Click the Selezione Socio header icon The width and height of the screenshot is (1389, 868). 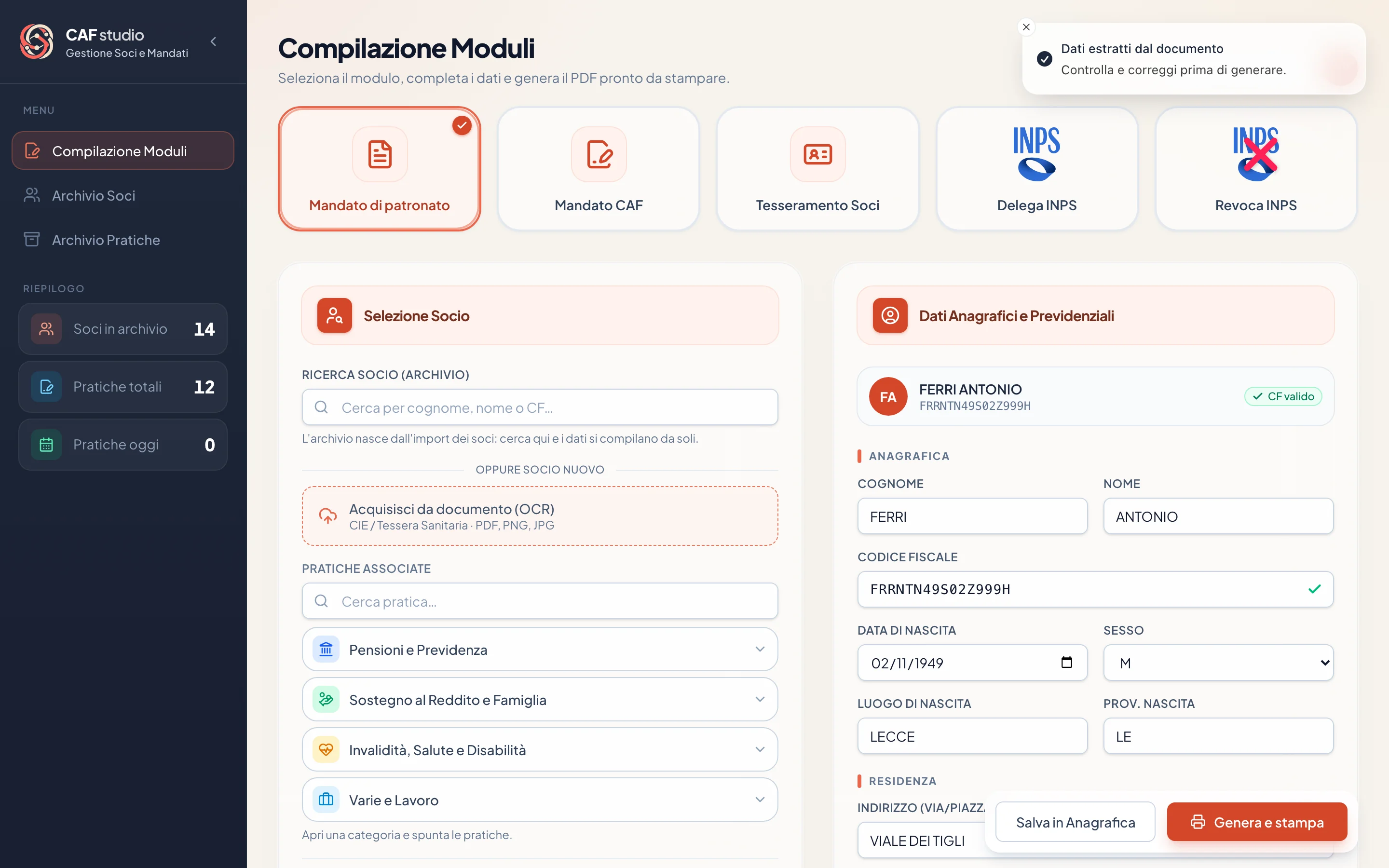pos(335,315)
